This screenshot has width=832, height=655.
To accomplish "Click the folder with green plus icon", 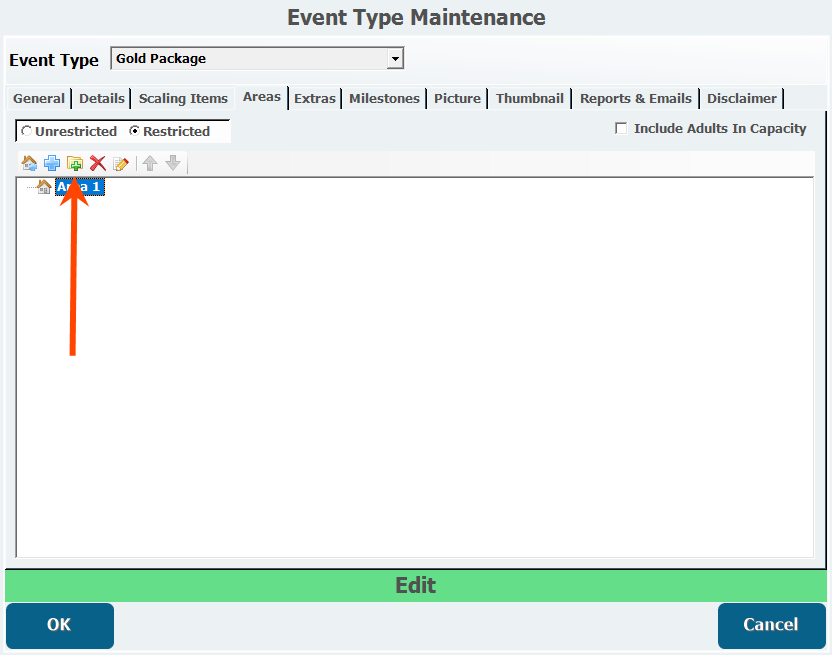I will pyautogui.click(x=75, y=164).
